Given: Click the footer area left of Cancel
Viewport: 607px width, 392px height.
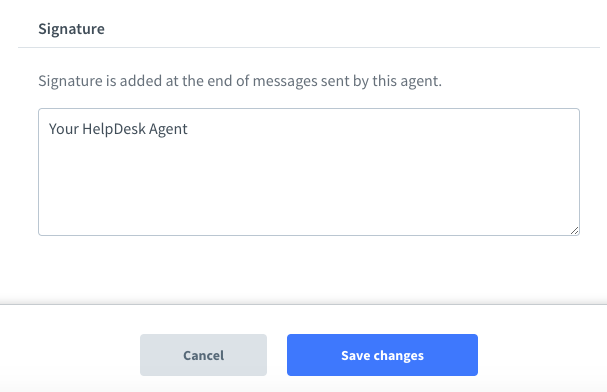Looking at the screenshot, I should click(x=70, y=355).
